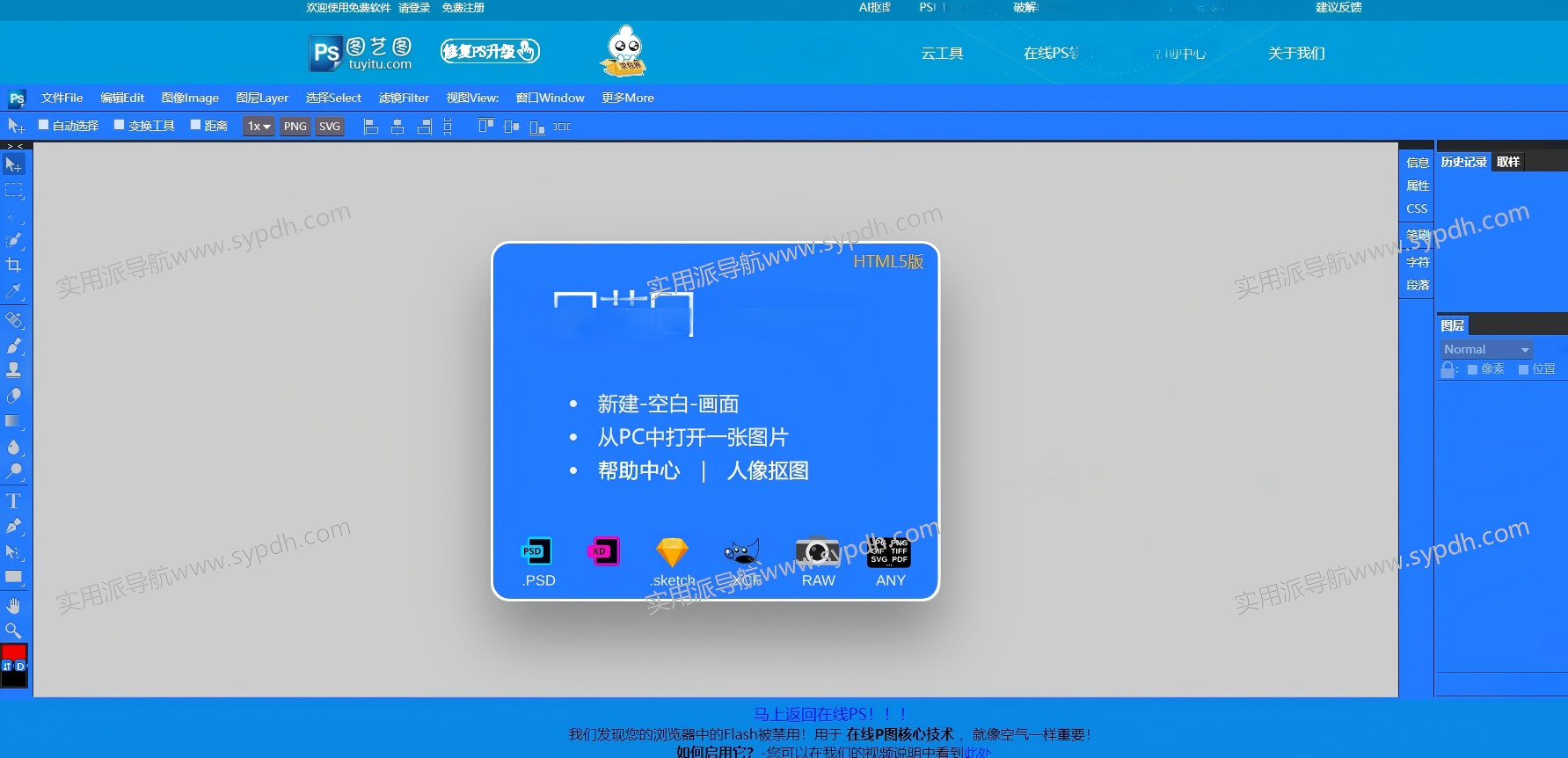Select the Rectangular Marquee tool
Screen dimensions: 1568x758
pos(13,191)
